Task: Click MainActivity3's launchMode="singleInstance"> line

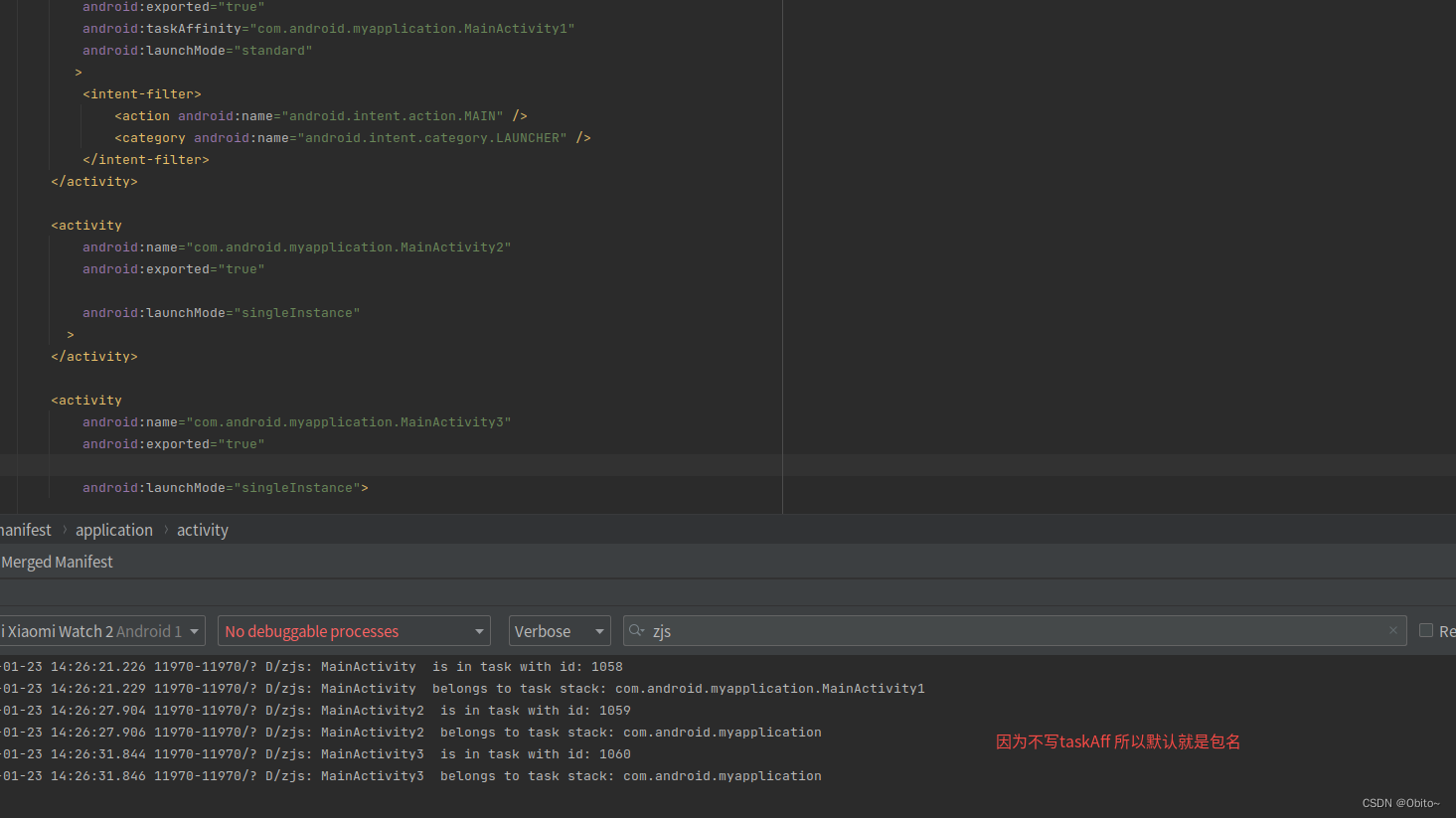Action: point(226,488)
